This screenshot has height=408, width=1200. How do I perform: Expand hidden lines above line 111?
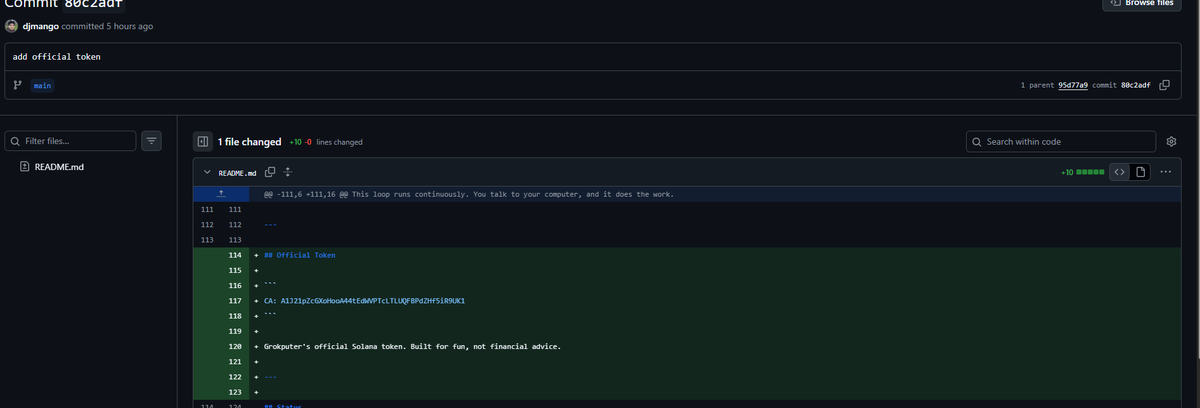click(x=223, y=193)
